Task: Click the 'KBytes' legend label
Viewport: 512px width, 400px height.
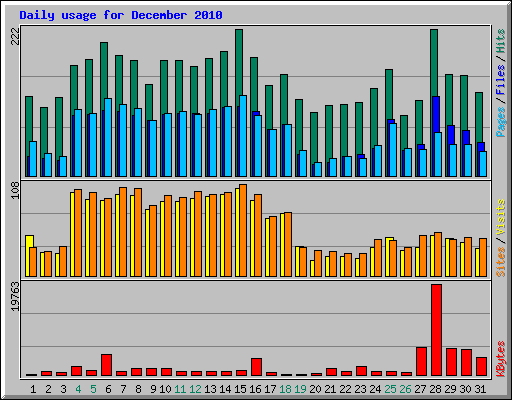Action: pyautogui.click(x=500, y=359)
